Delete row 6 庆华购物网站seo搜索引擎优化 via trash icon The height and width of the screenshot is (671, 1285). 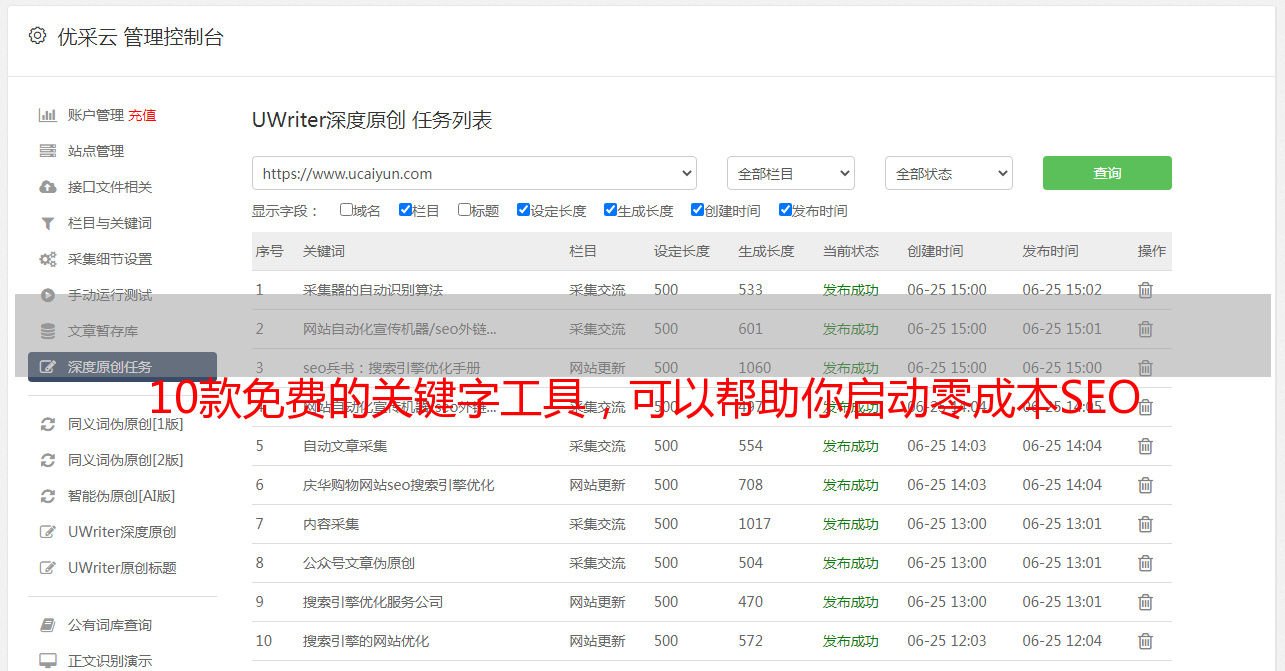pos(1146,485)
